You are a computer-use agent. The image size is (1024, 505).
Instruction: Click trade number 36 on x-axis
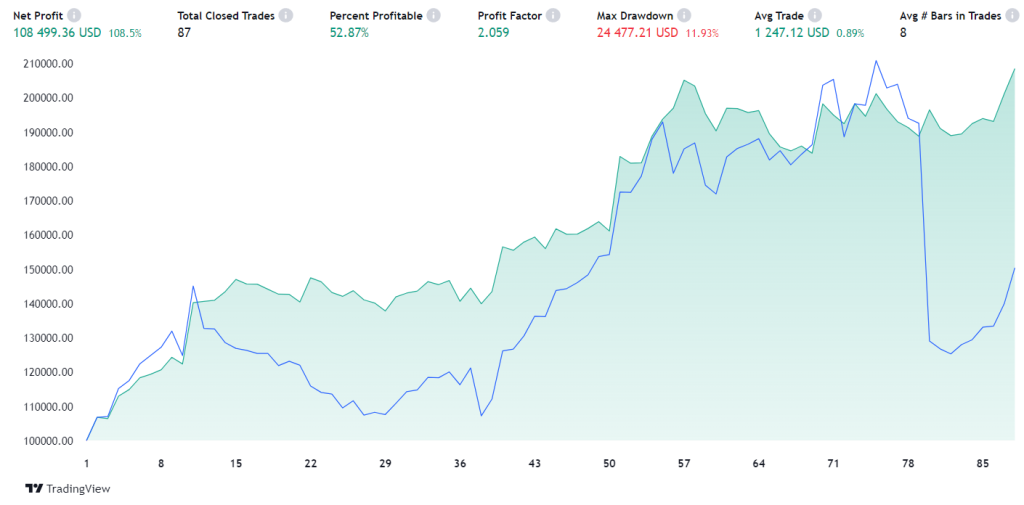click(x=460, y=464)
